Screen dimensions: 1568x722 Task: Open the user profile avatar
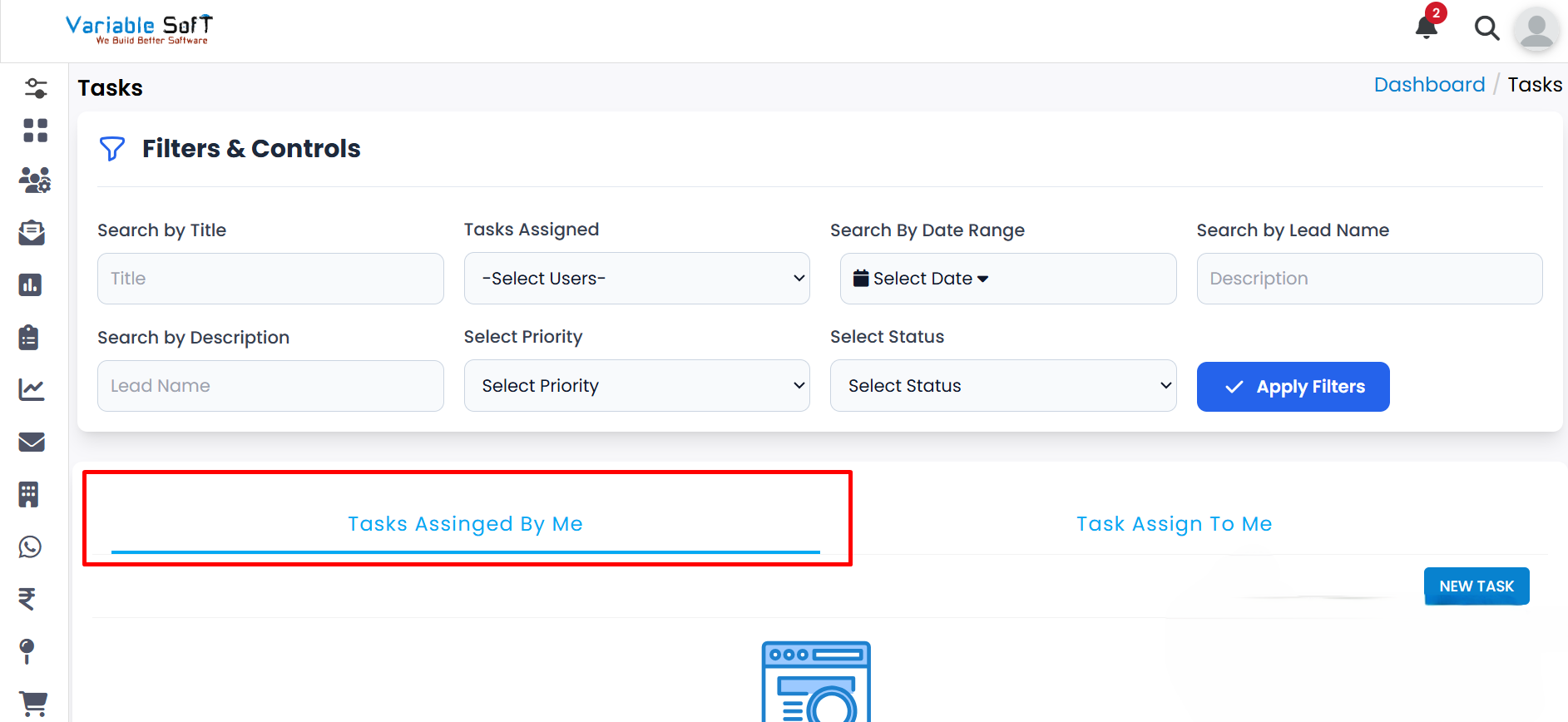tap(1536, 30)
